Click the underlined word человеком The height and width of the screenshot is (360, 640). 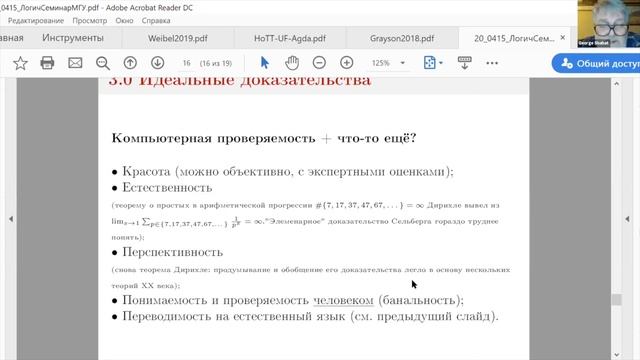tap(343, 300)
